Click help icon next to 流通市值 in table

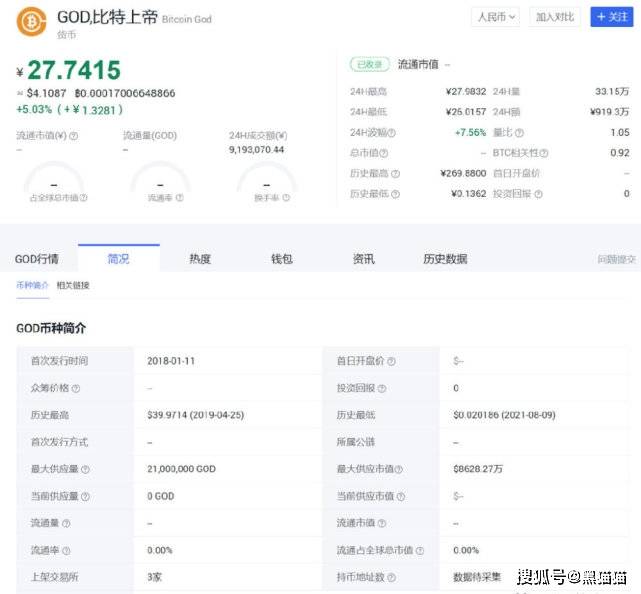click(x=382, y=523)
